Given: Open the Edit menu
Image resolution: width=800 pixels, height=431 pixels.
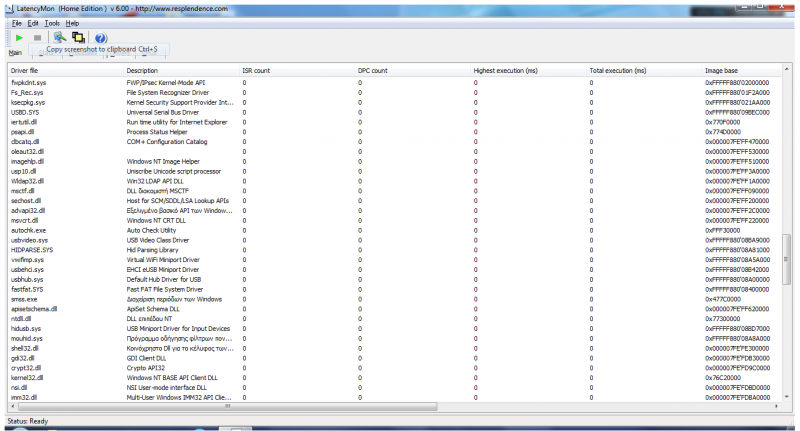Looking at the screenshot, I should click(x=34, y=22).
